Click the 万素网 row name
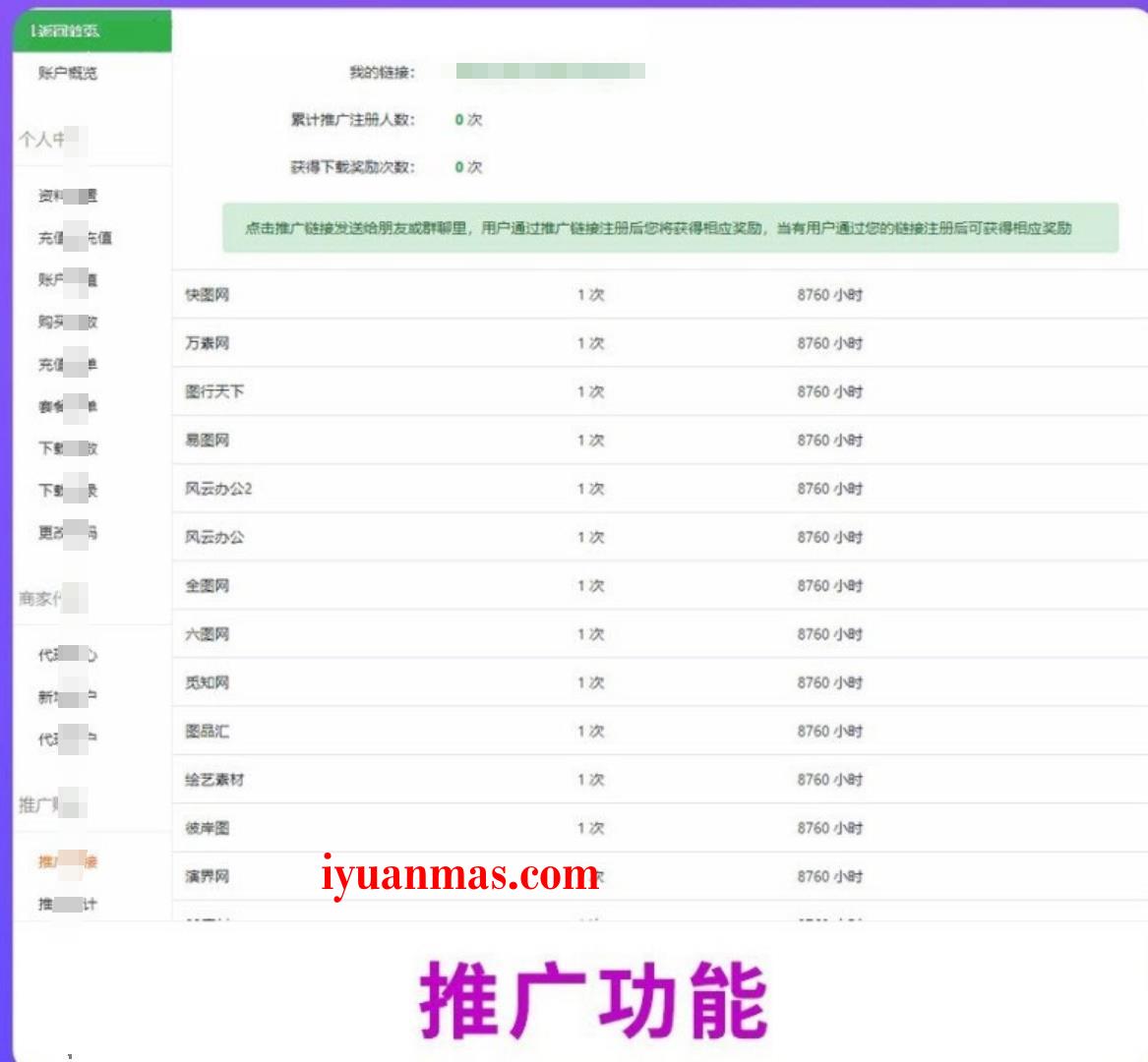 tap(208, 342)
